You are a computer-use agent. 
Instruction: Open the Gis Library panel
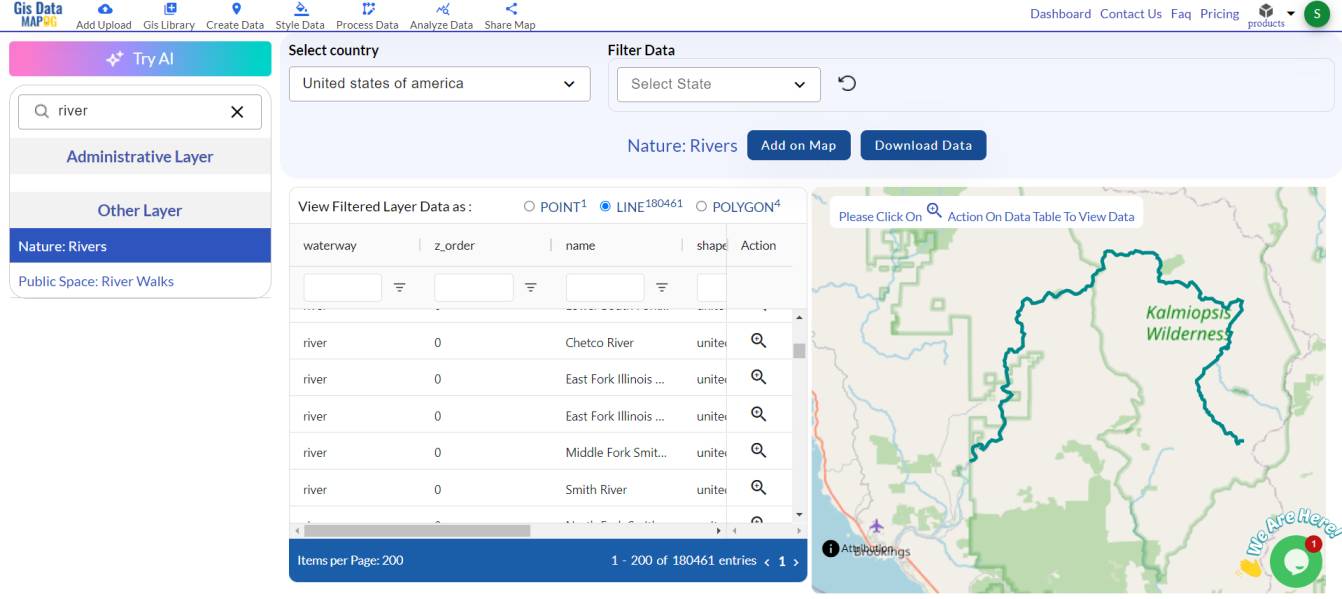tap(167, 15)
